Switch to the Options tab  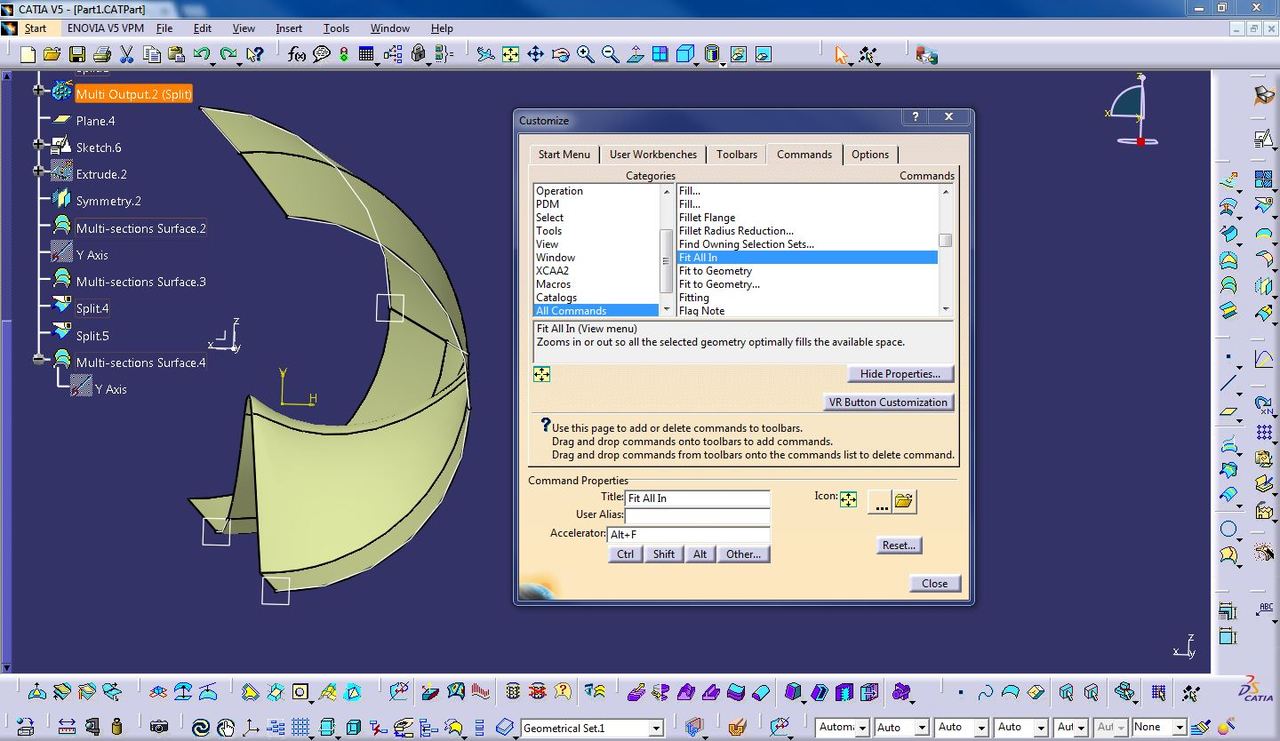pos(870,154)
